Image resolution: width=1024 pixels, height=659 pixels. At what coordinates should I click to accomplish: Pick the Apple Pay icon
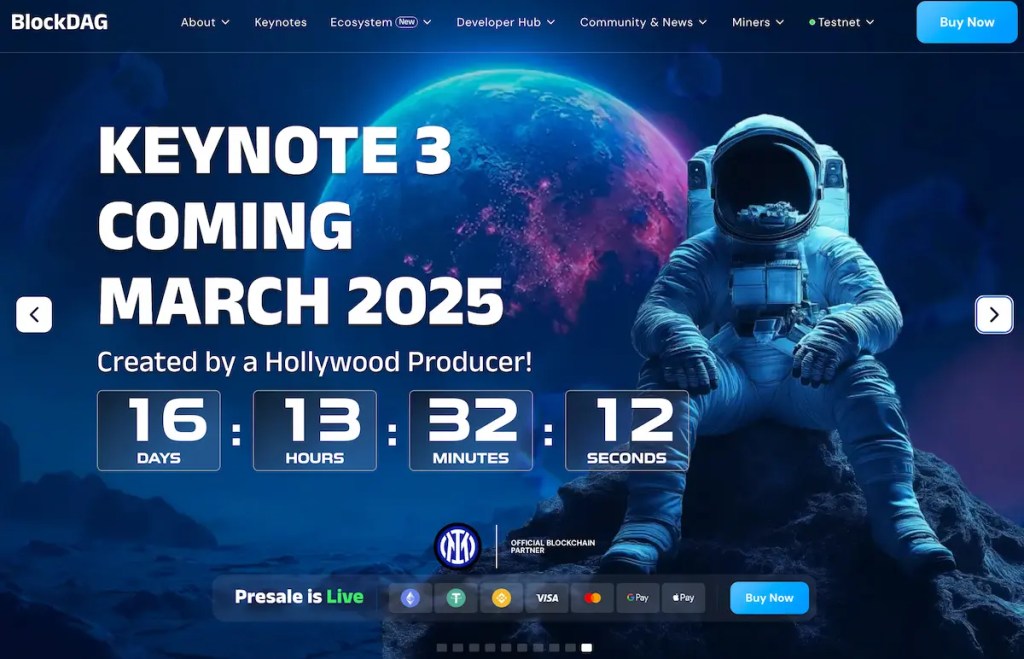683,598
